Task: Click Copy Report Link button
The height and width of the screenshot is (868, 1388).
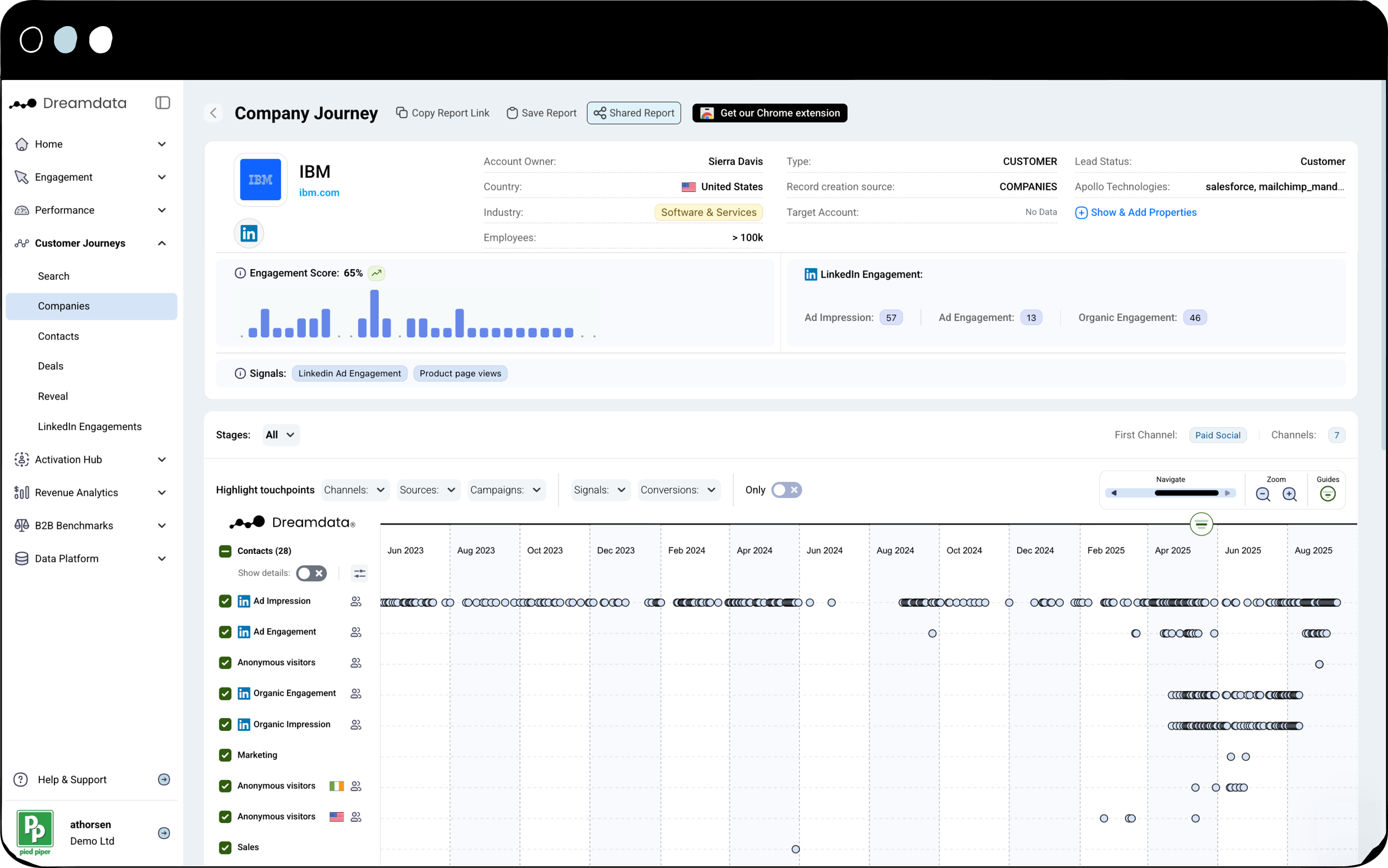Action: [x=442, y=113]
